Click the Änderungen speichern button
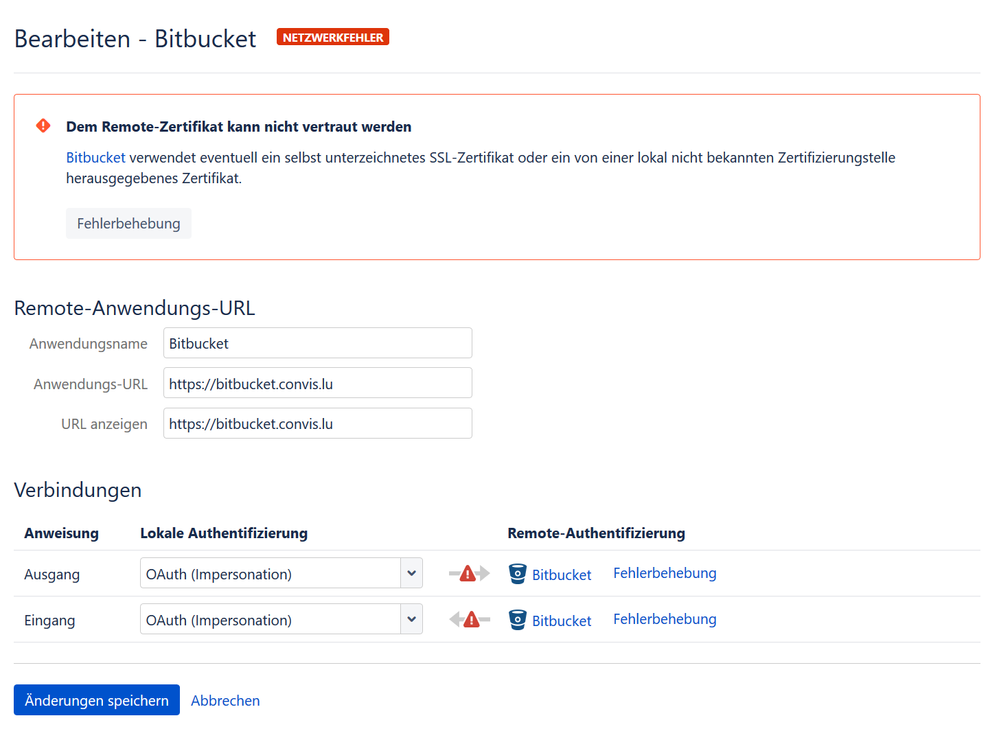Screen dimensions: 999x733 tap(97, 700)
